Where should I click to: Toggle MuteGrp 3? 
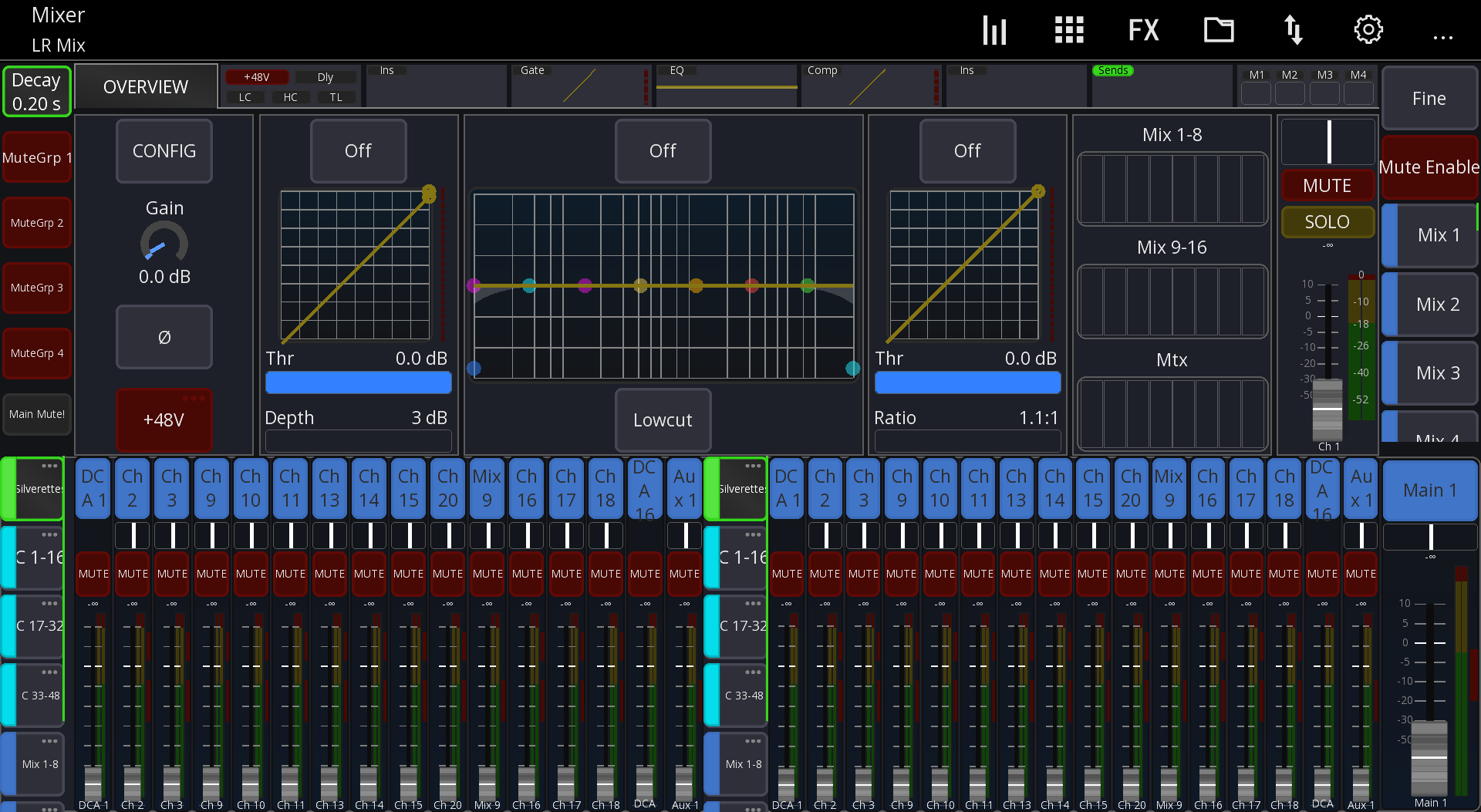[x=37, y=288]
